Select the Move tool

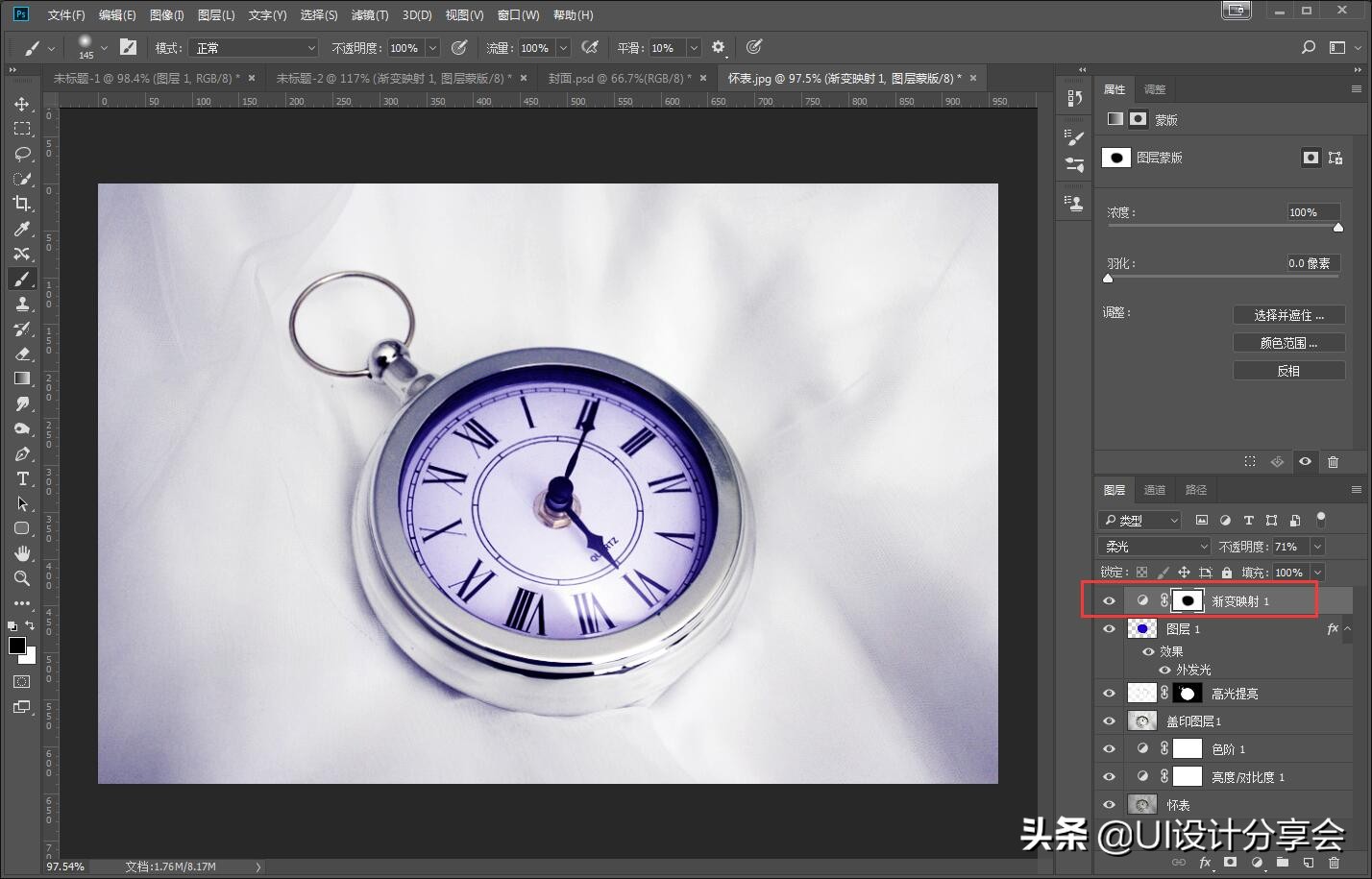pos(21,104)
